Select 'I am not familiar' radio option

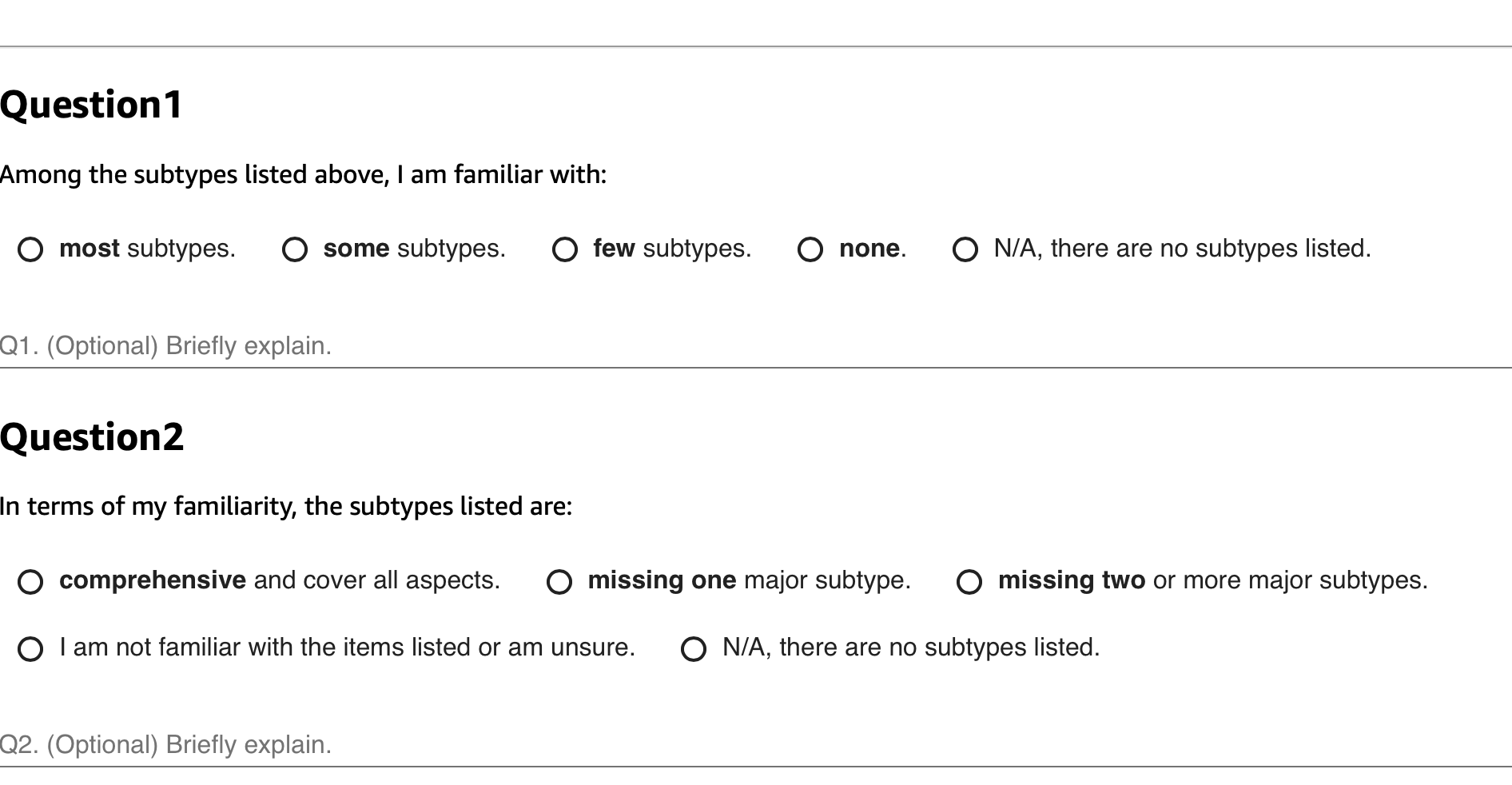click(30, 648)
